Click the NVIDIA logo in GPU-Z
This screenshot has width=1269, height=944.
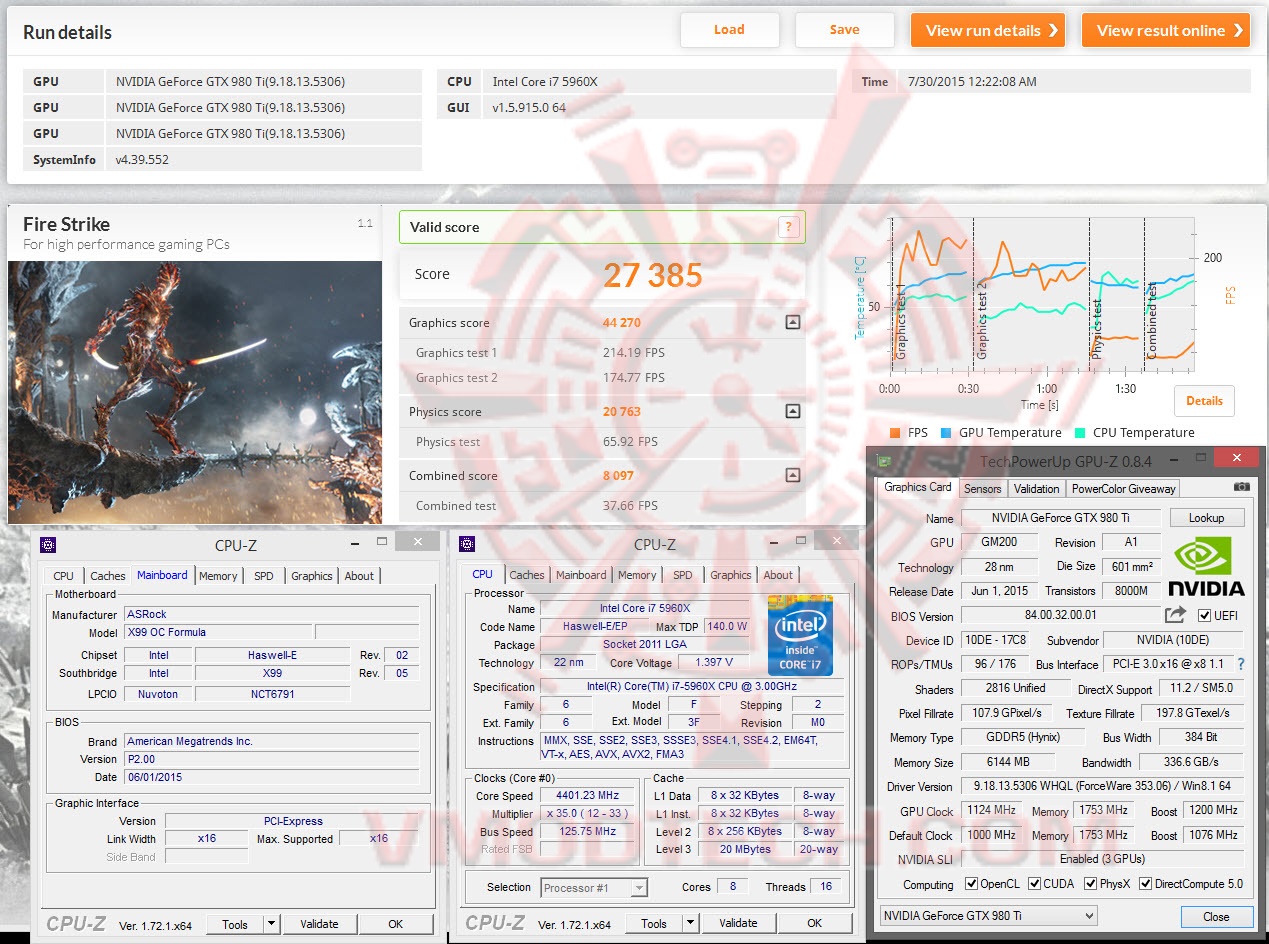pos(1205,566)
